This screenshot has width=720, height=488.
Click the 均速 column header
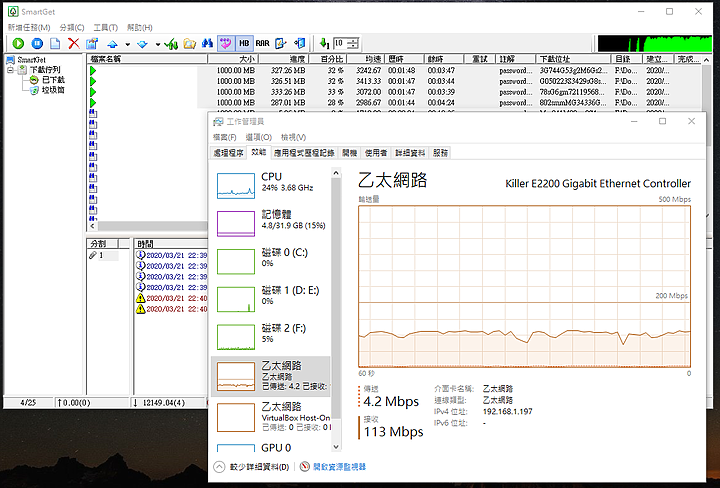(x=369, y=60)
